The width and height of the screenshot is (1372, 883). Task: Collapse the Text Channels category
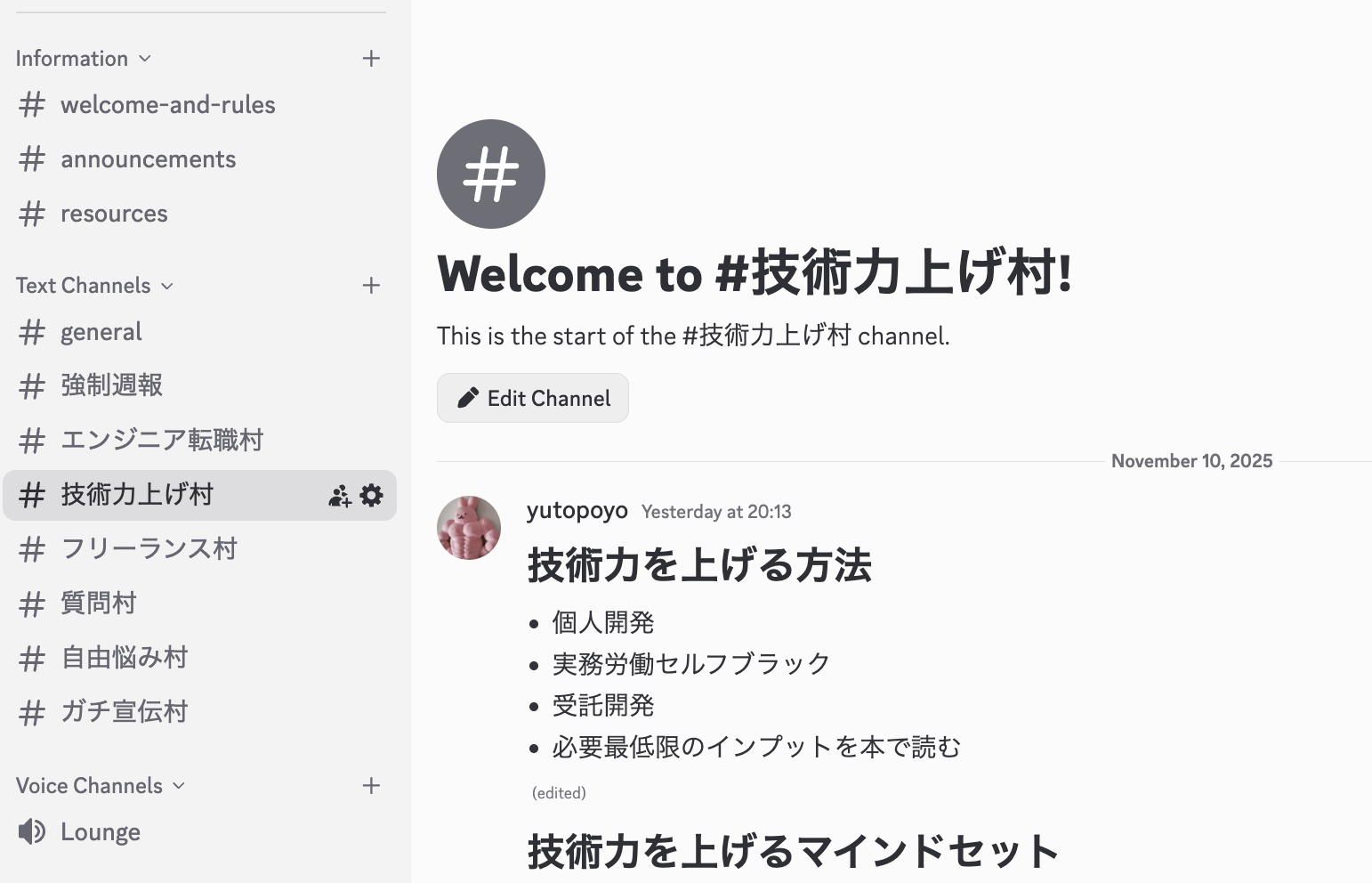[167, 286]
